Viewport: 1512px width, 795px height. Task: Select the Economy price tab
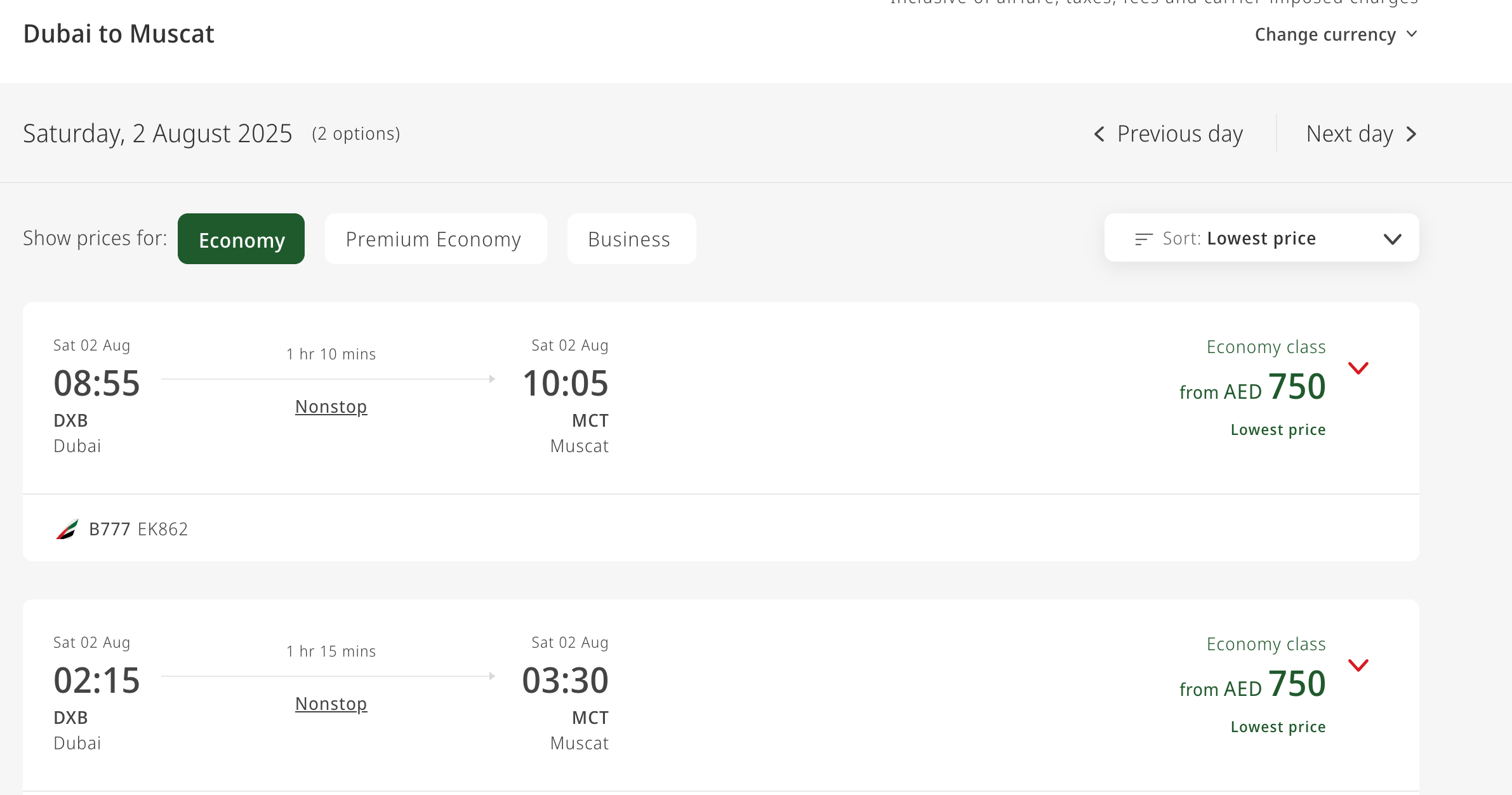241,239
